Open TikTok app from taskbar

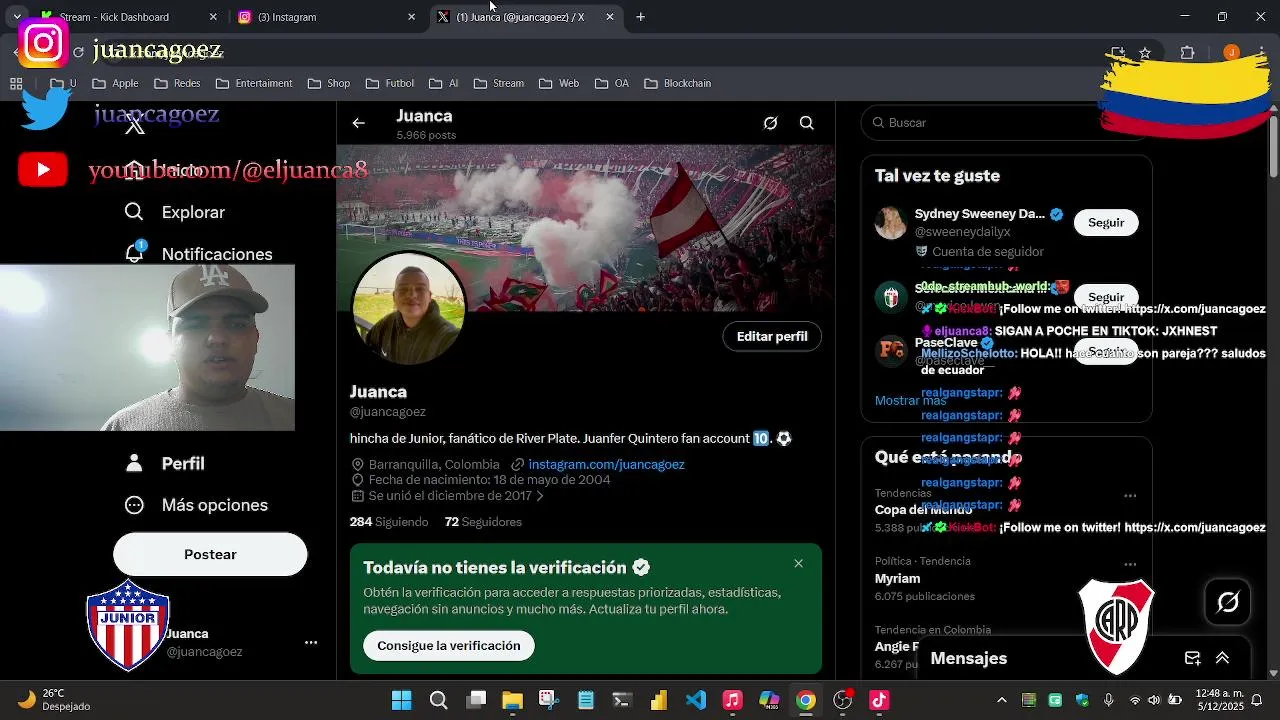879,700
